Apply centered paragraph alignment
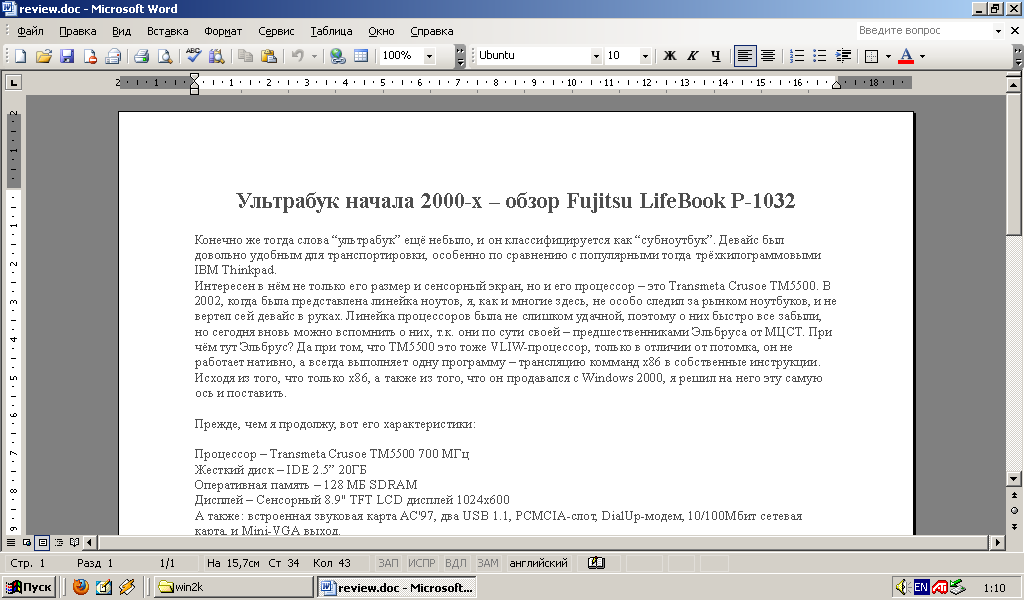The height and width of the screenshot is (600, 1024). point(768,55)
